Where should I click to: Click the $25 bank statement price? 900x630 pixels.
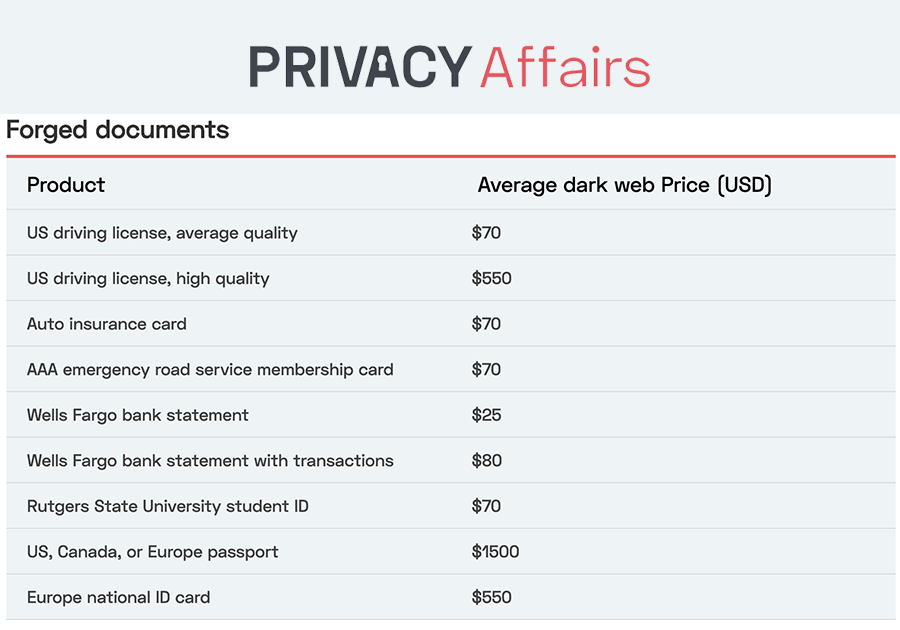[x=486, y=415]
